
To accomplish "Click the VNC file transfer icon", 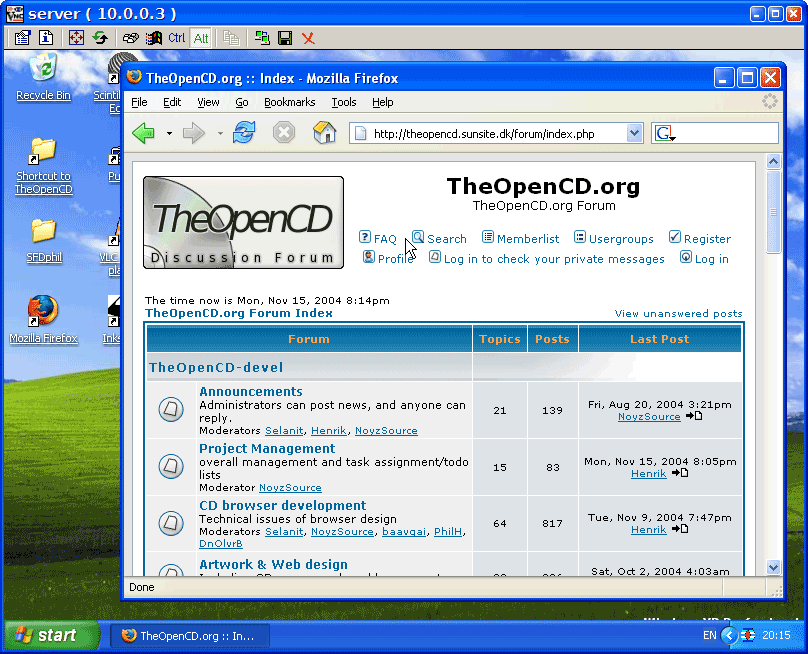I will pos(231,38).
